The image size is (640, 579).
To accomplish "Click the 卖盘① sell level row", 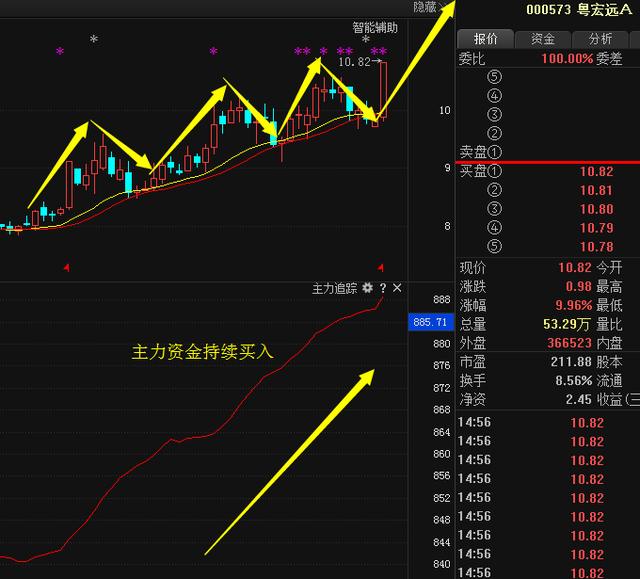I will [x=548, y=152].
